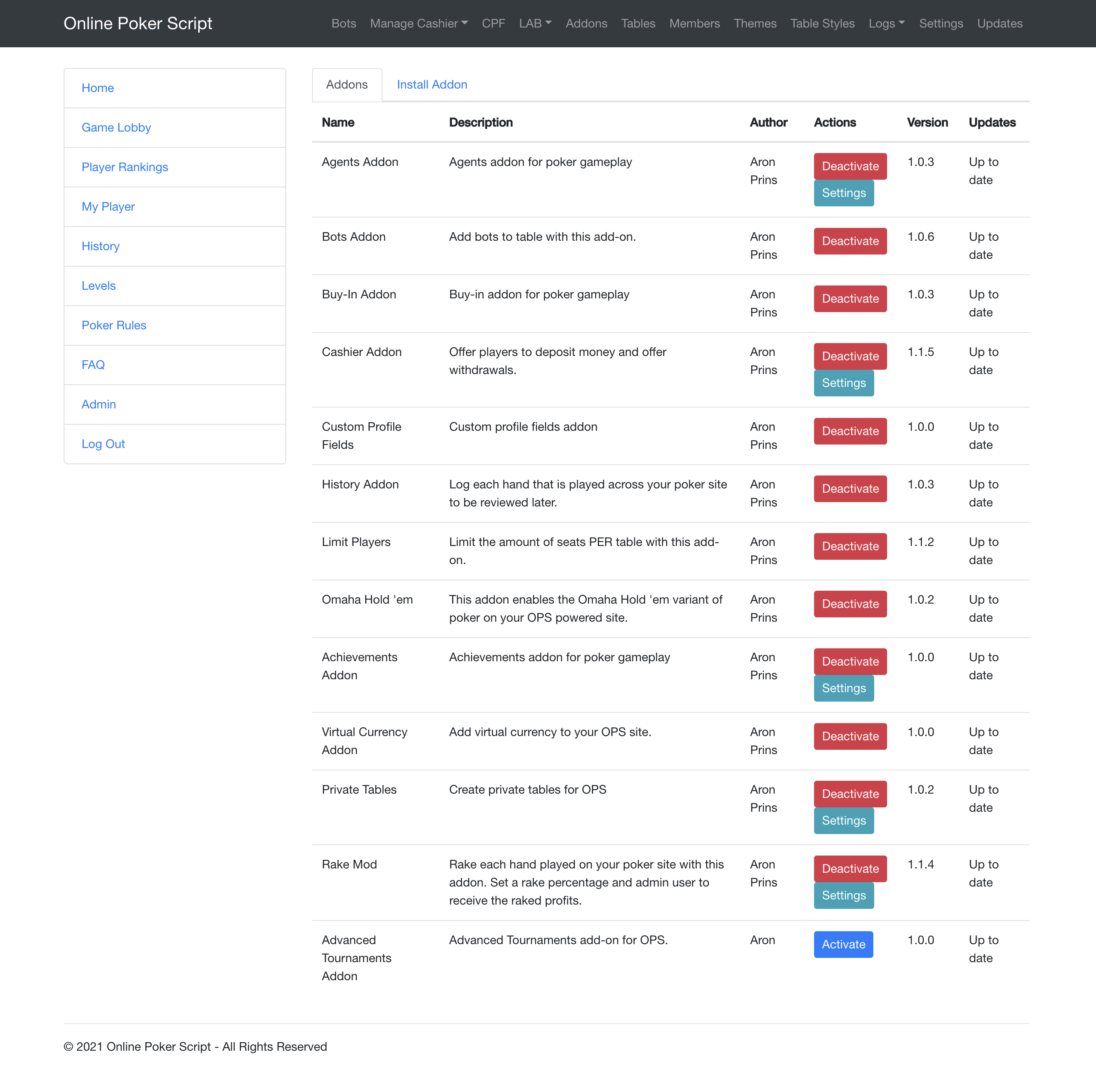Open My Player sidebar link
This screenshot has width=1096, height=1092.
click(175, 207)
